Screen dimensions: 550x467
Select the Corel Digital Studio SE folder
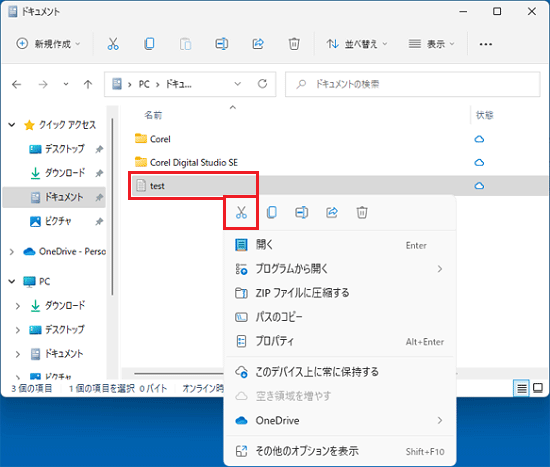[186, 162]
